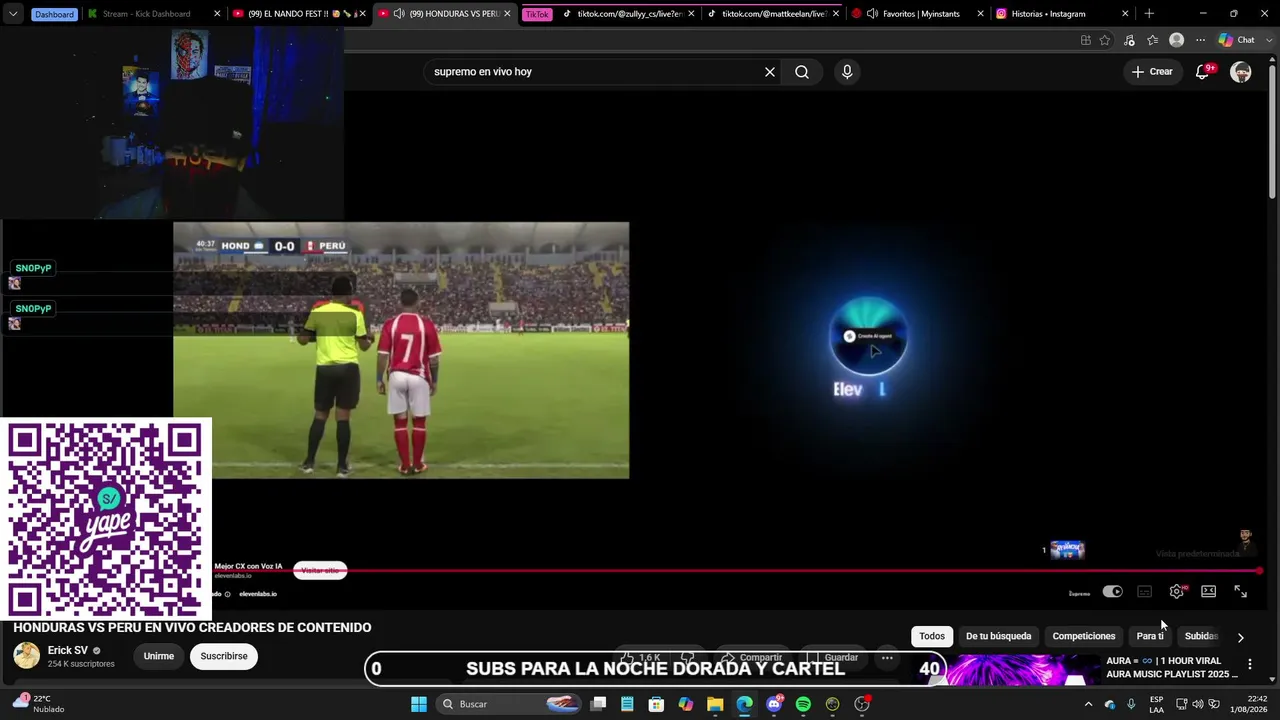Click the Visitar sitio ad button
The height and width of the screenshot is (720, 1280).
pyautogui.click(x=320, y=570)
